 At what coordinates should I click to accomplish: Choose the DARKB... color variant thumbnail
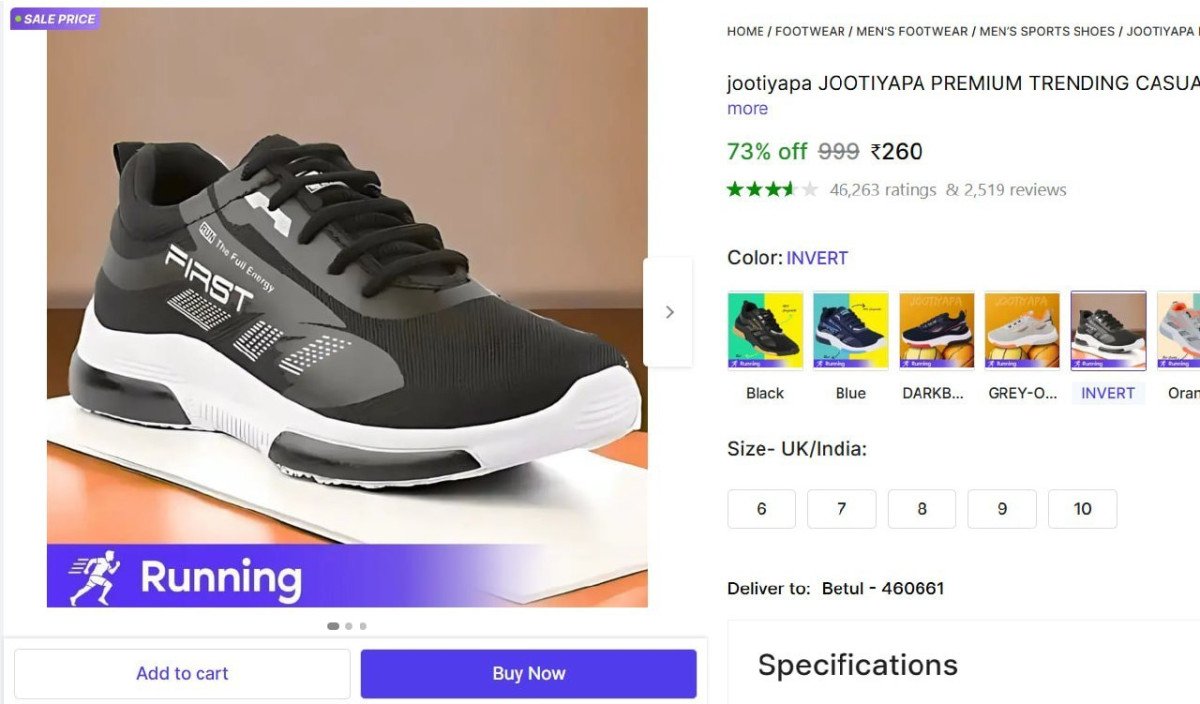tap(936, 331)
